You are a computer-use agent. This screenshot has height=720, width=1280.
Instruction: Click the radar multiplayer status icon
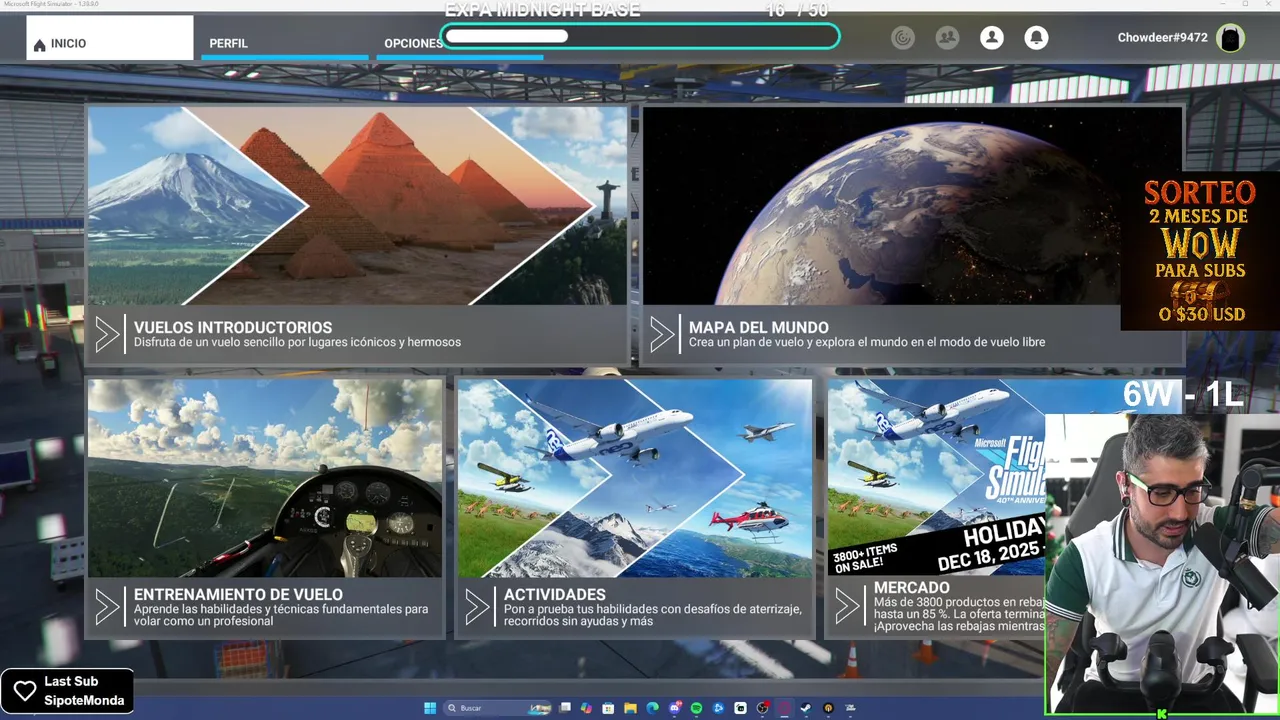[903, 38]
